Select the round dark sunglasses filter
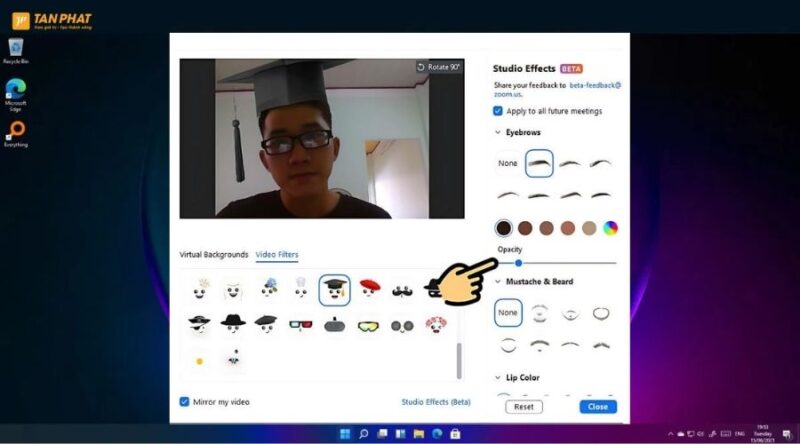 [x=402, y=326]
